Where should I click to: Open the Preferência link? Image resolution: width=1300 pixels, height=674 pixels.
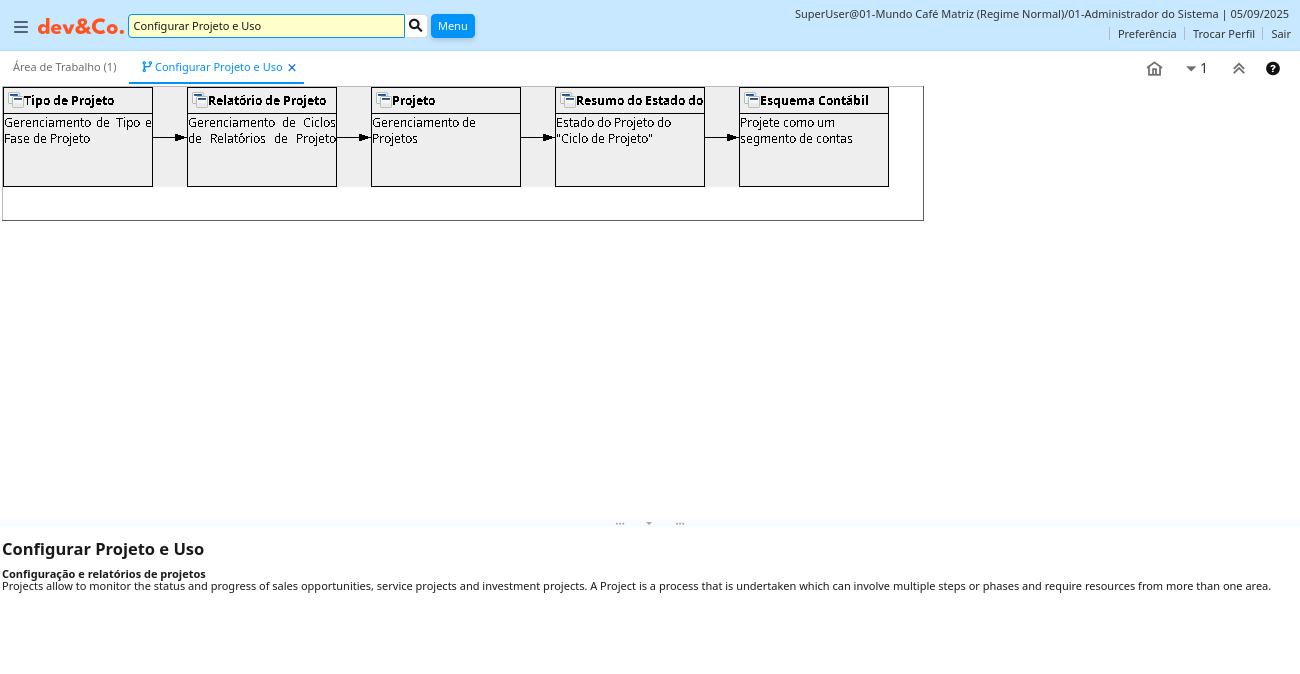pyautogui.click(x=1147, y=34)
